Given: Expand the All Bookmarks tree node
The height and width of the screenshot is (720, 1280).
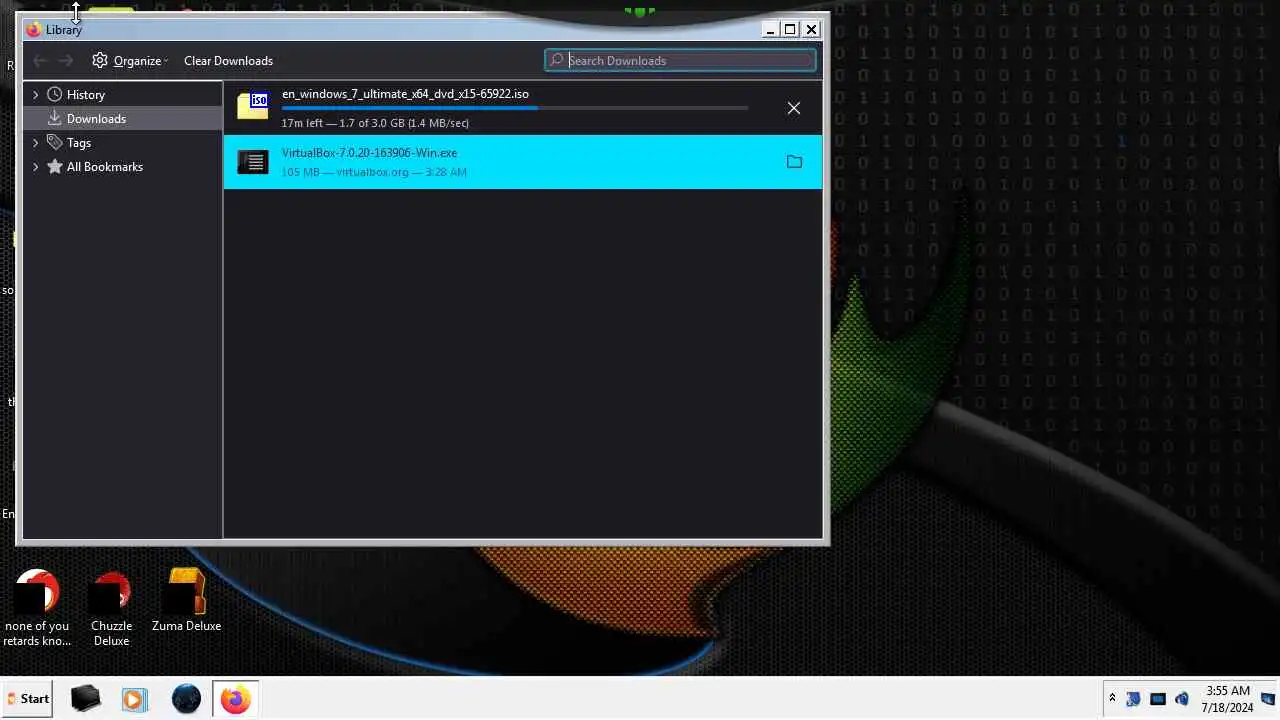Looking at the screenshot, I should 36,167.
